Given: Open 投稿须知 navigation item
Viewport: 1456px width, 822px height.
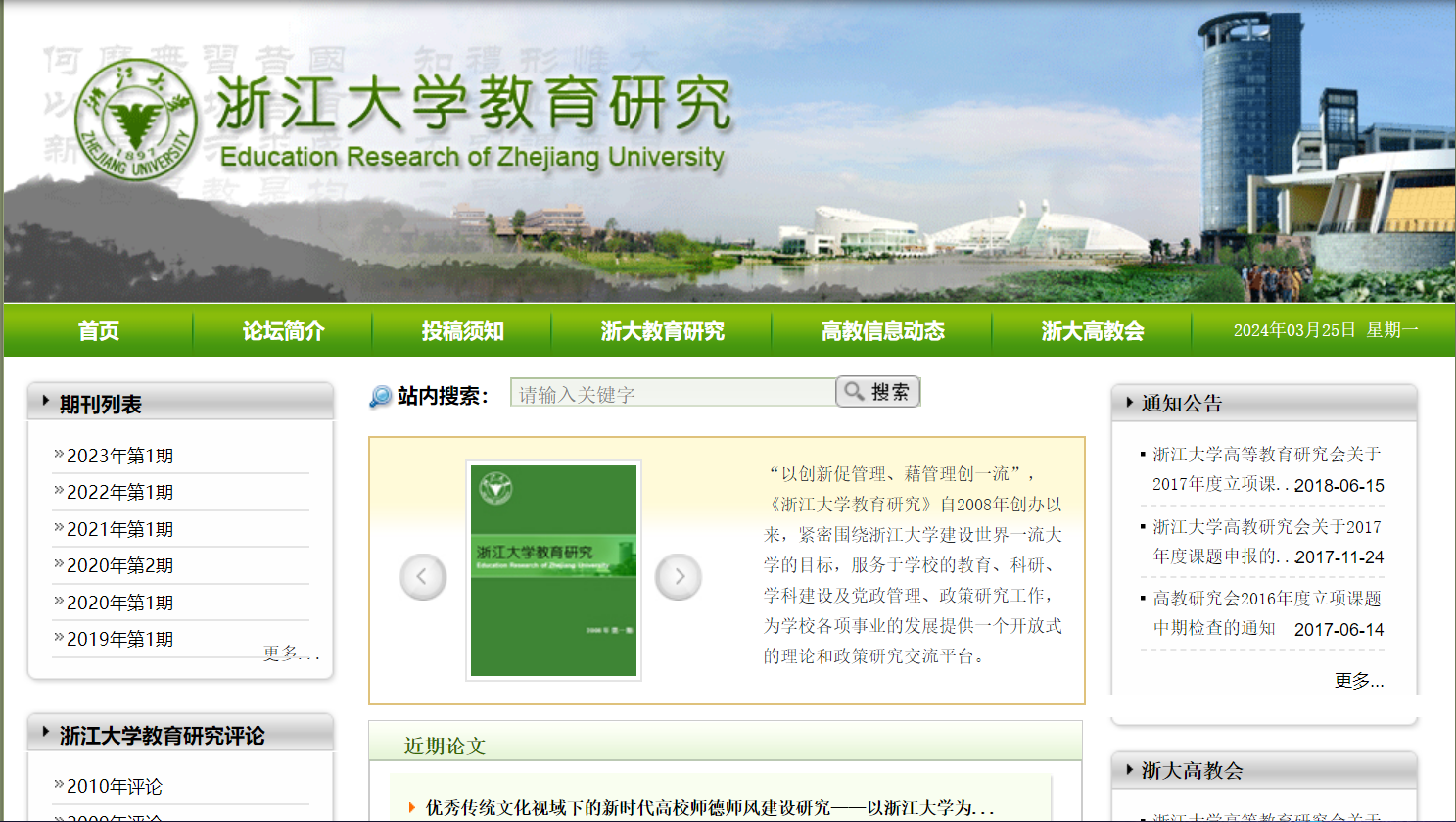Looking at the screenshot, I should point(463,331).
